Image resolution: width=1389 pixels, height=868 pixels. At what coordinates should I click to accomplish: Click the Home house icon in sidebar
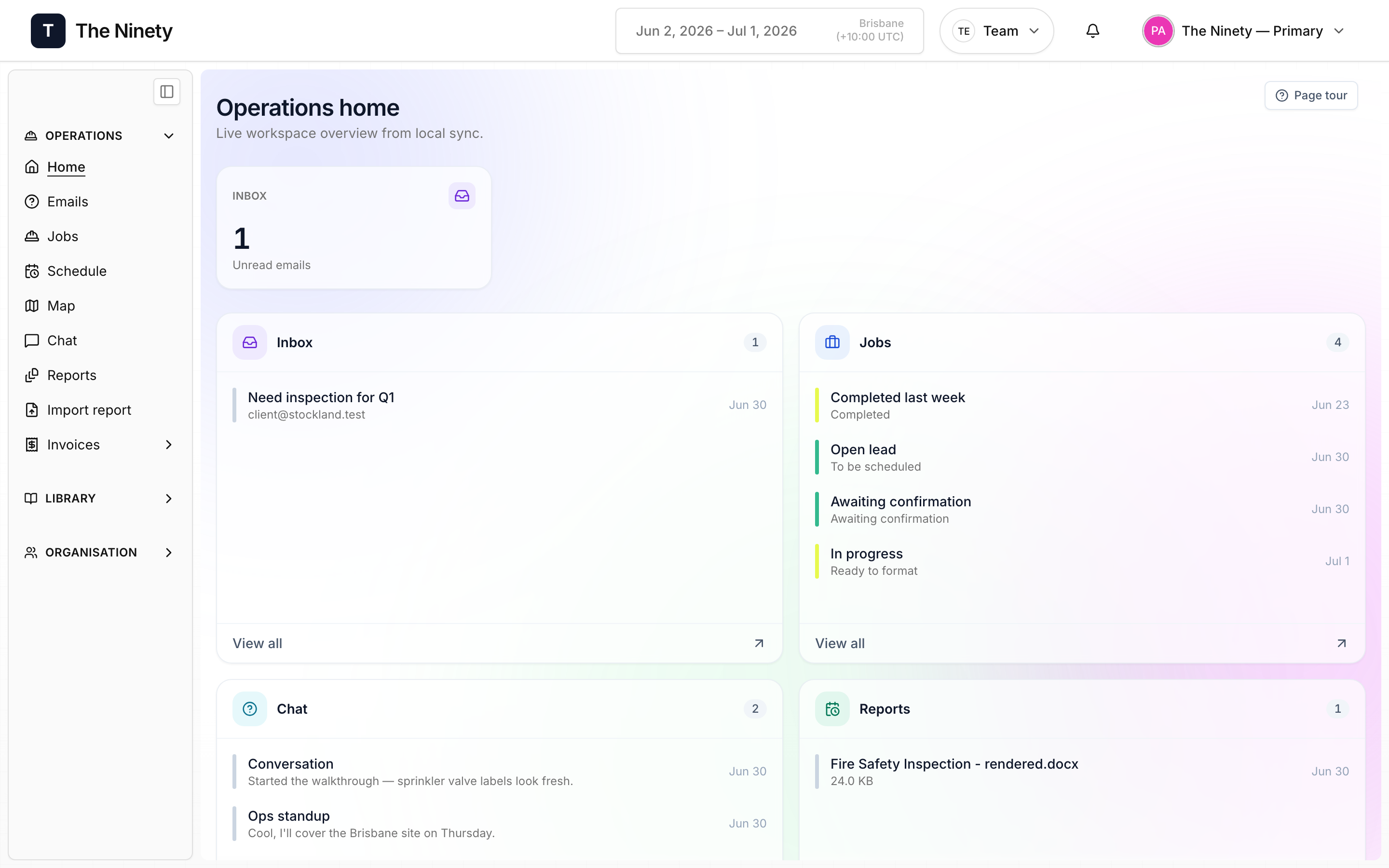tap(31, 167)
